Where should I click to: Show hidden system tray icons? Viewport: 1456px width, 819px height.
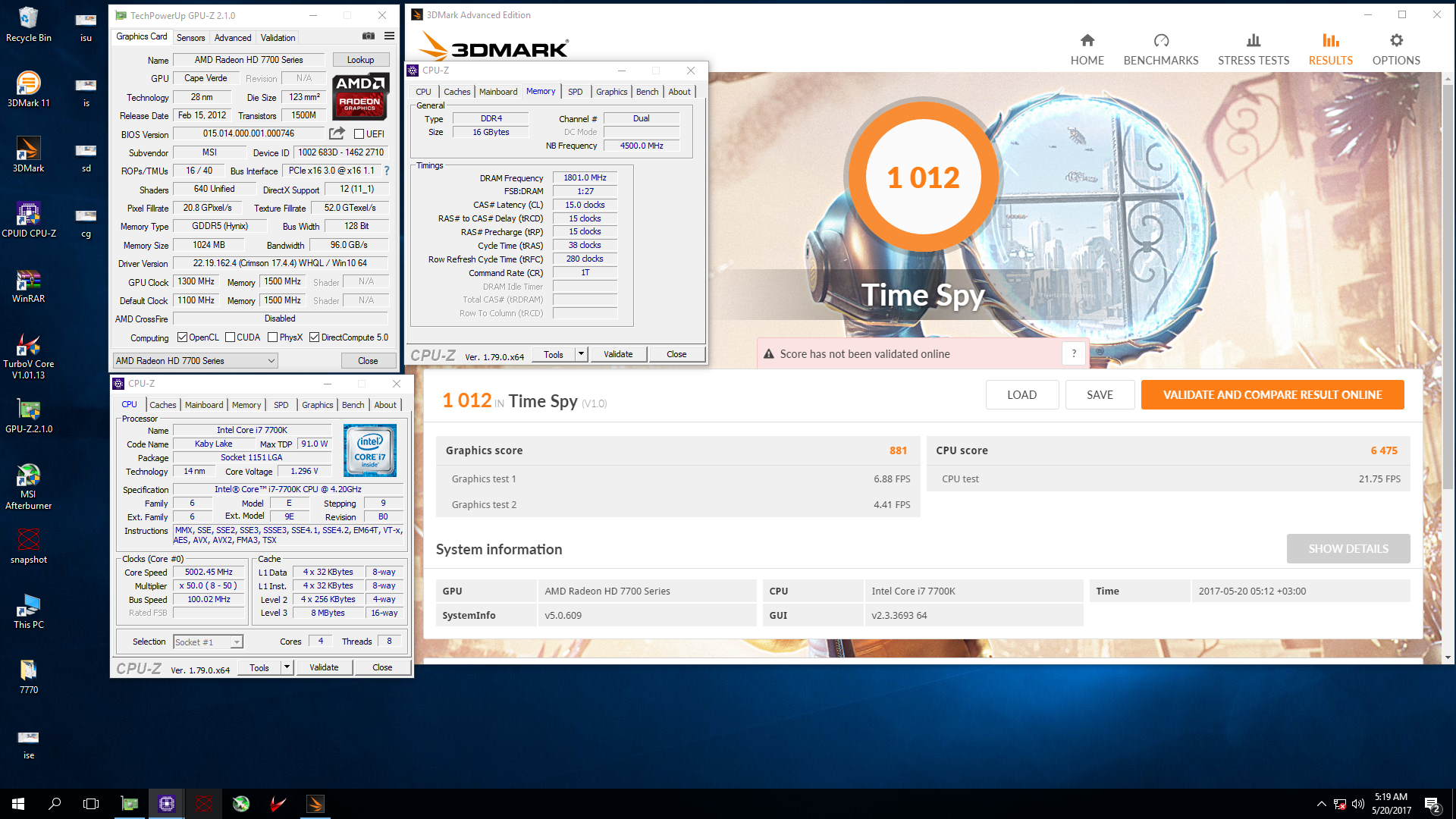[1321, 804]
